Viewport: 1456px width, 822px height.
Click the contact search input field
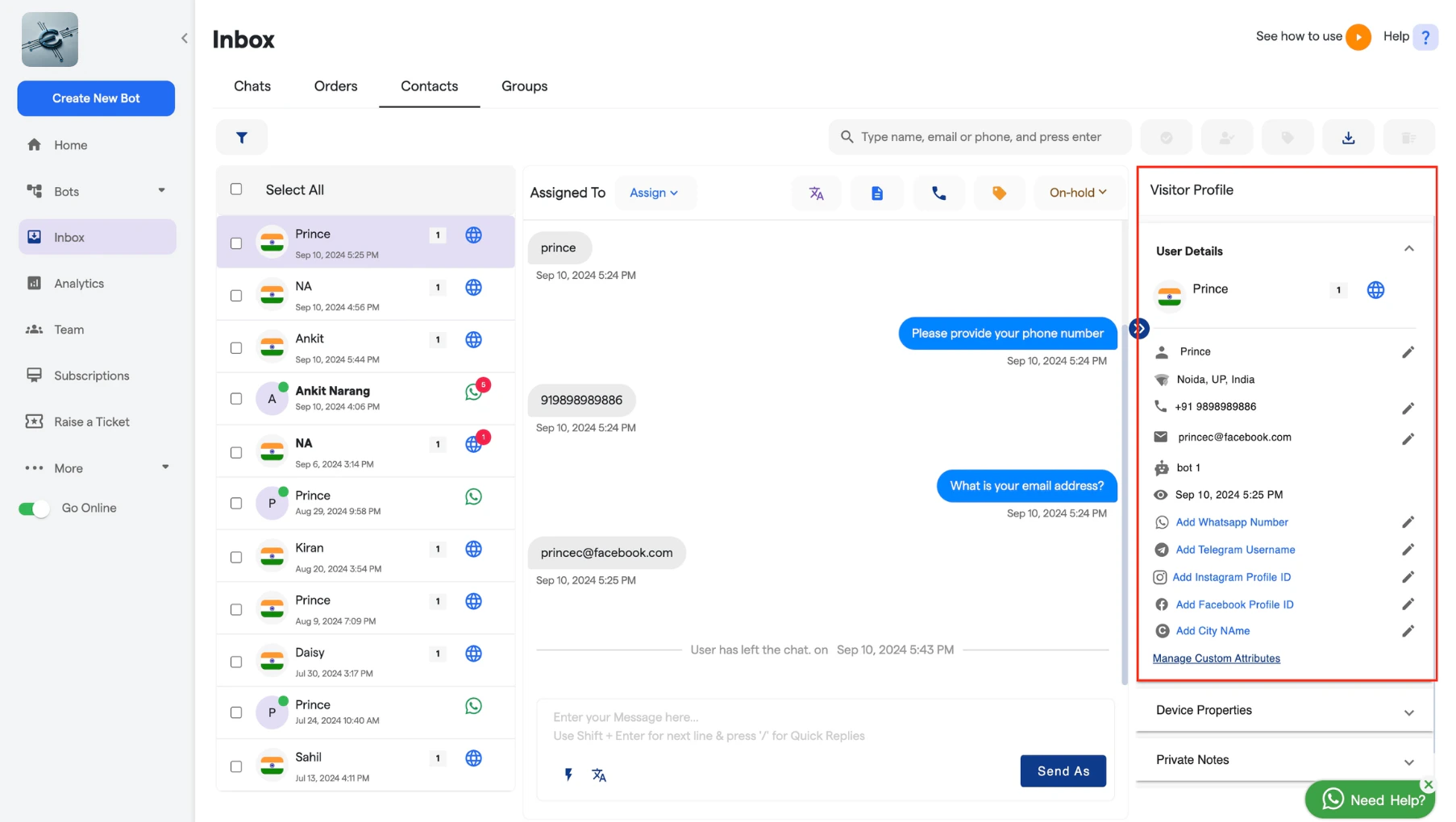(980, 138)
